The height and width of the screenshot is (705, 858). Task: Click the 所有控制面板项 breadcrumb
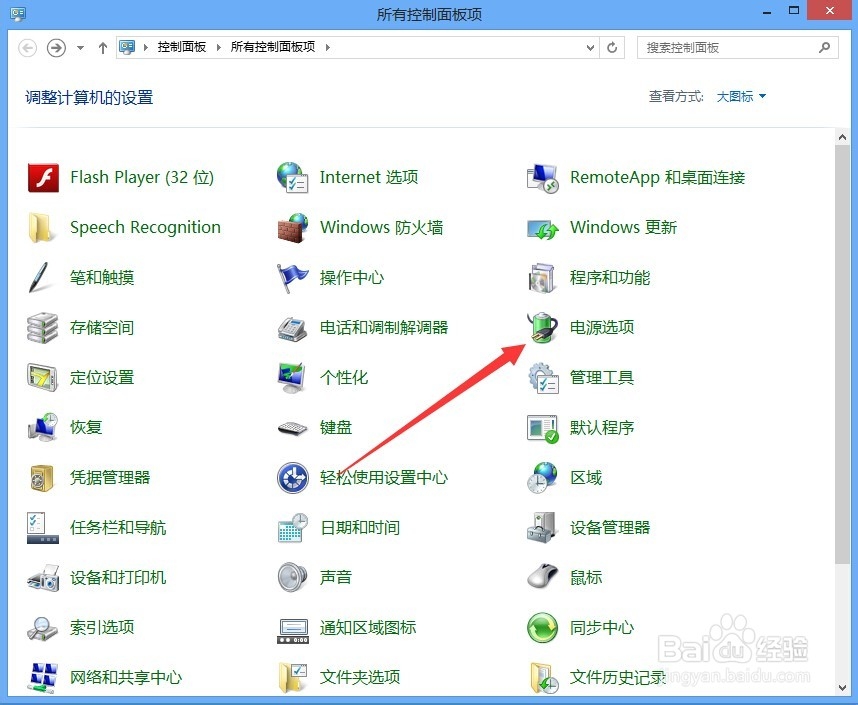coord(273,47)
